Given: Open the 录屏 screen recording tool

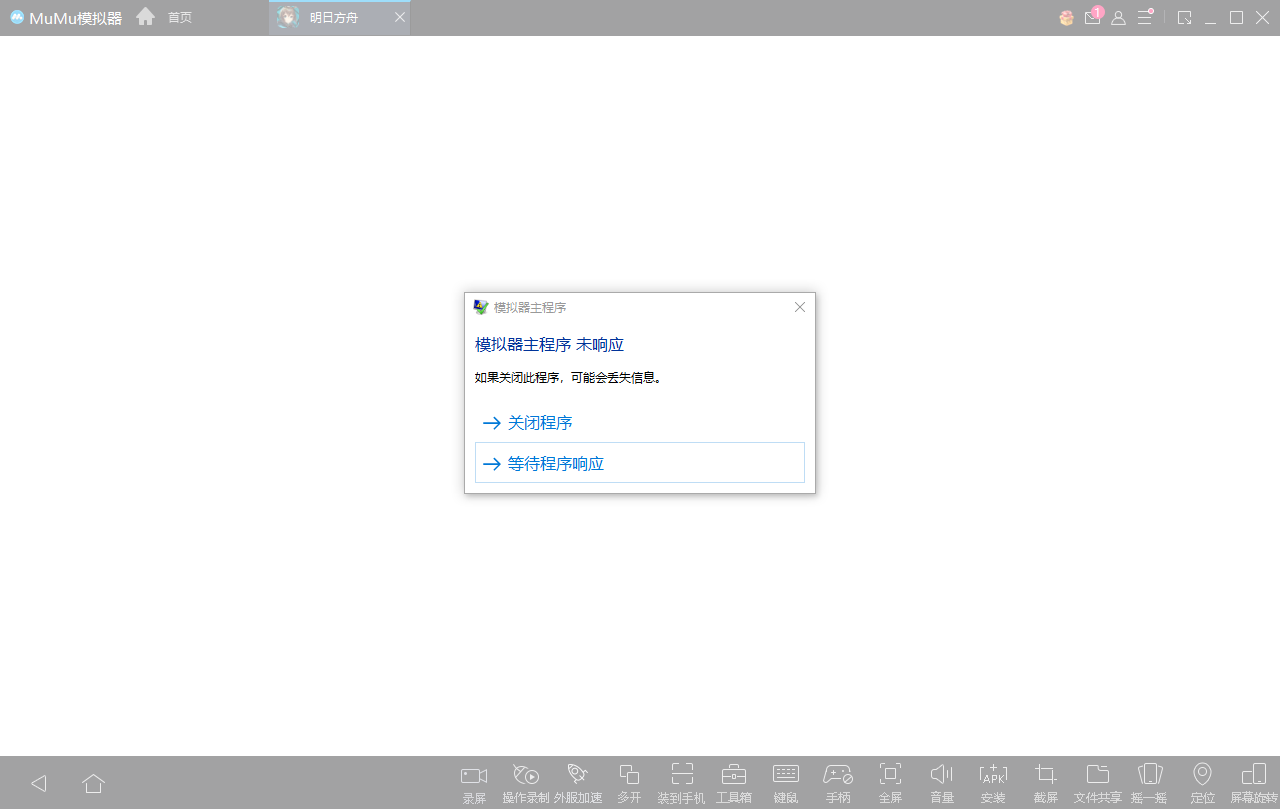Looking at the screenshot, I should click(474, 783).
